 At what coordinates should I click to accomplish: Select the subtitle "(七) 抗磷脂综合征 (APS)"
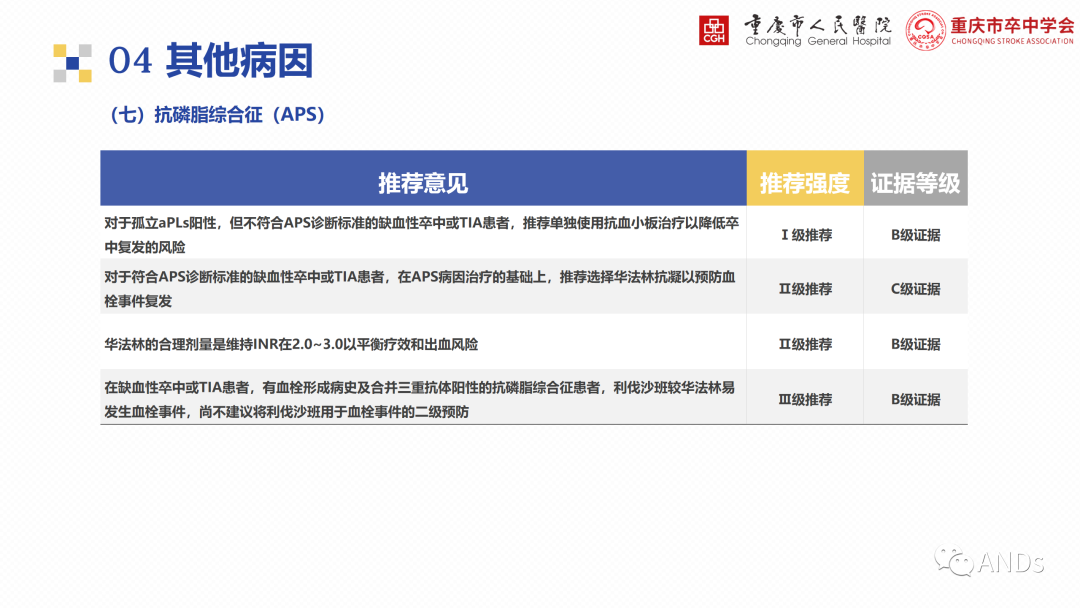[x=218, y=114]
